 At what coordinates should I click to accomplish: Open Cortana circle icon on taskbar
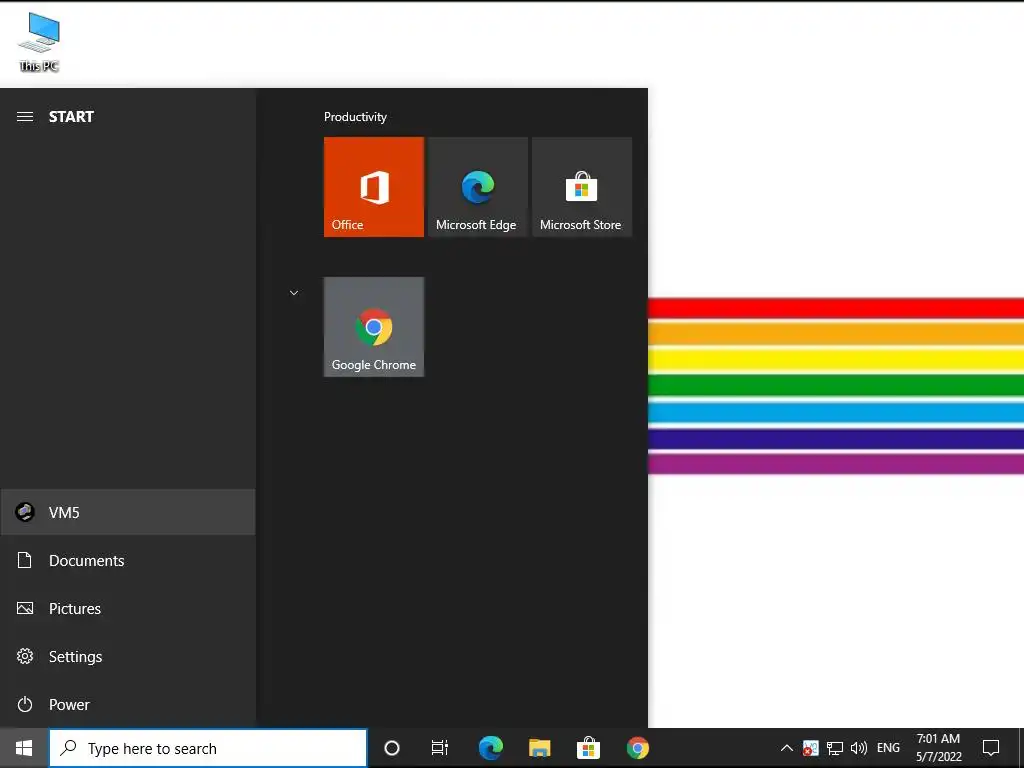click(392, 748)
